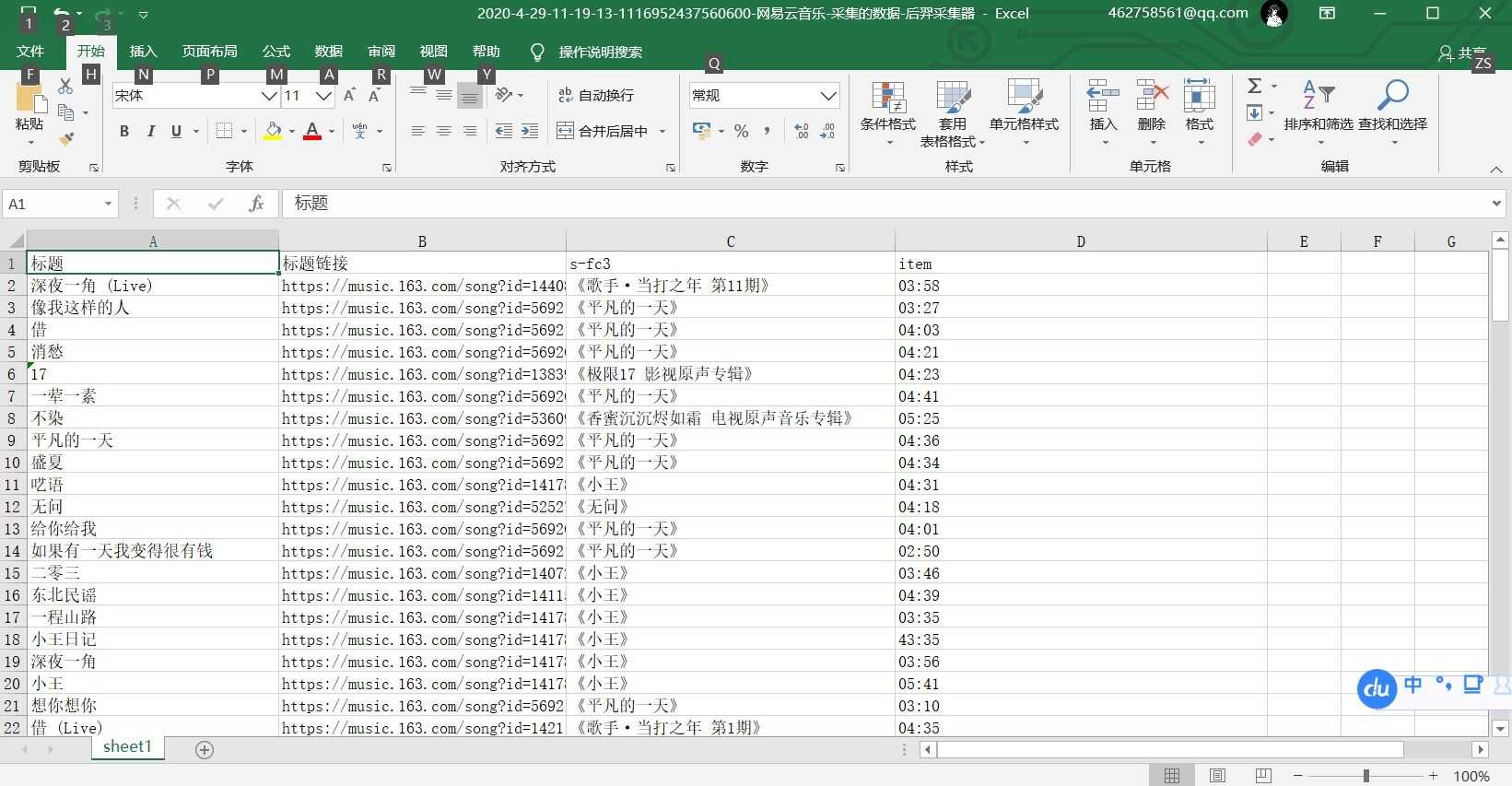Image resolution: width=1512 pixels, height=786 pixels.
Task: Toggle center text horizontally
Action: coord(444,132)
